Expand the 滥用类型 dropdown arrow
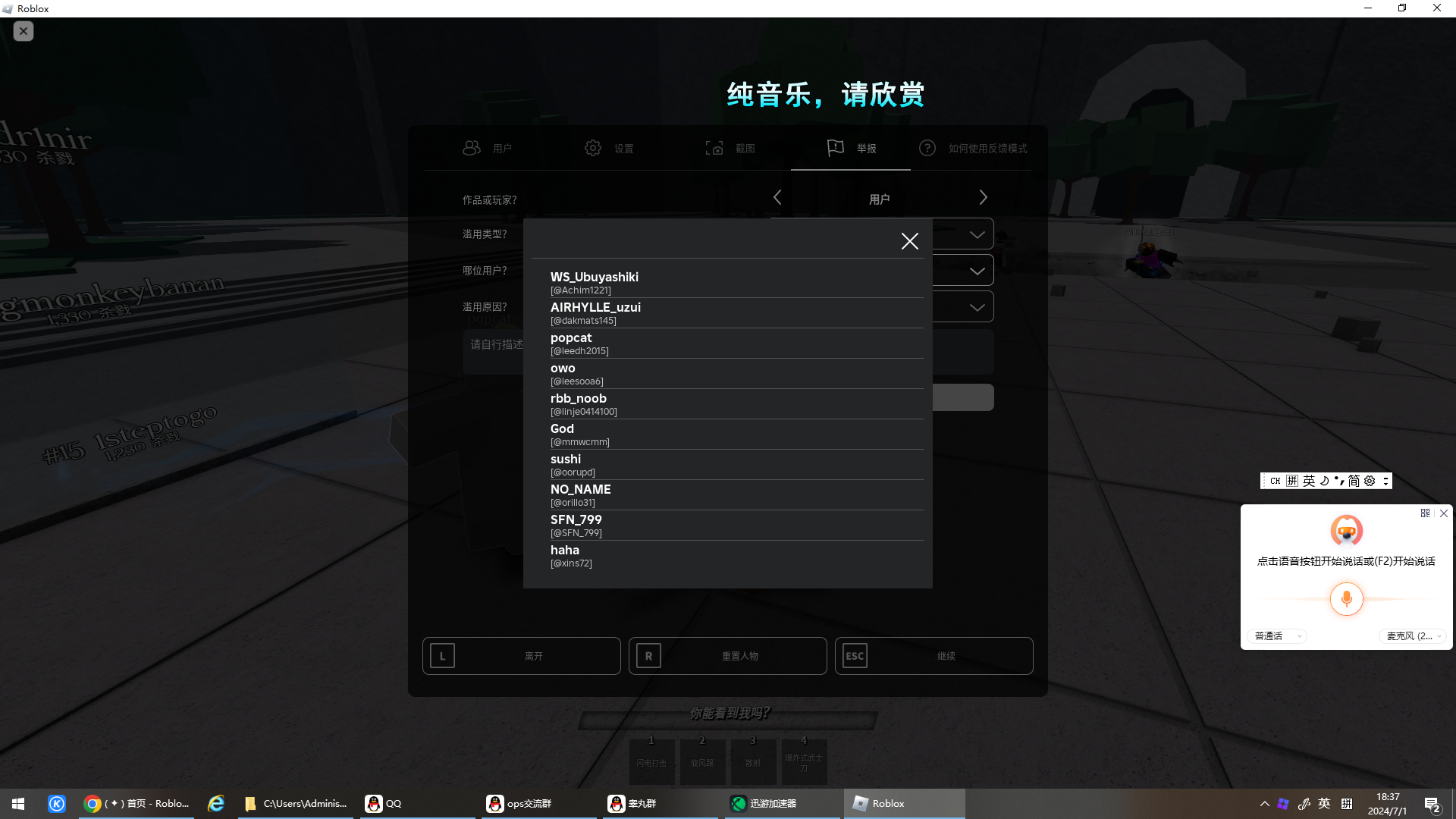 click(x=977, y=234)
